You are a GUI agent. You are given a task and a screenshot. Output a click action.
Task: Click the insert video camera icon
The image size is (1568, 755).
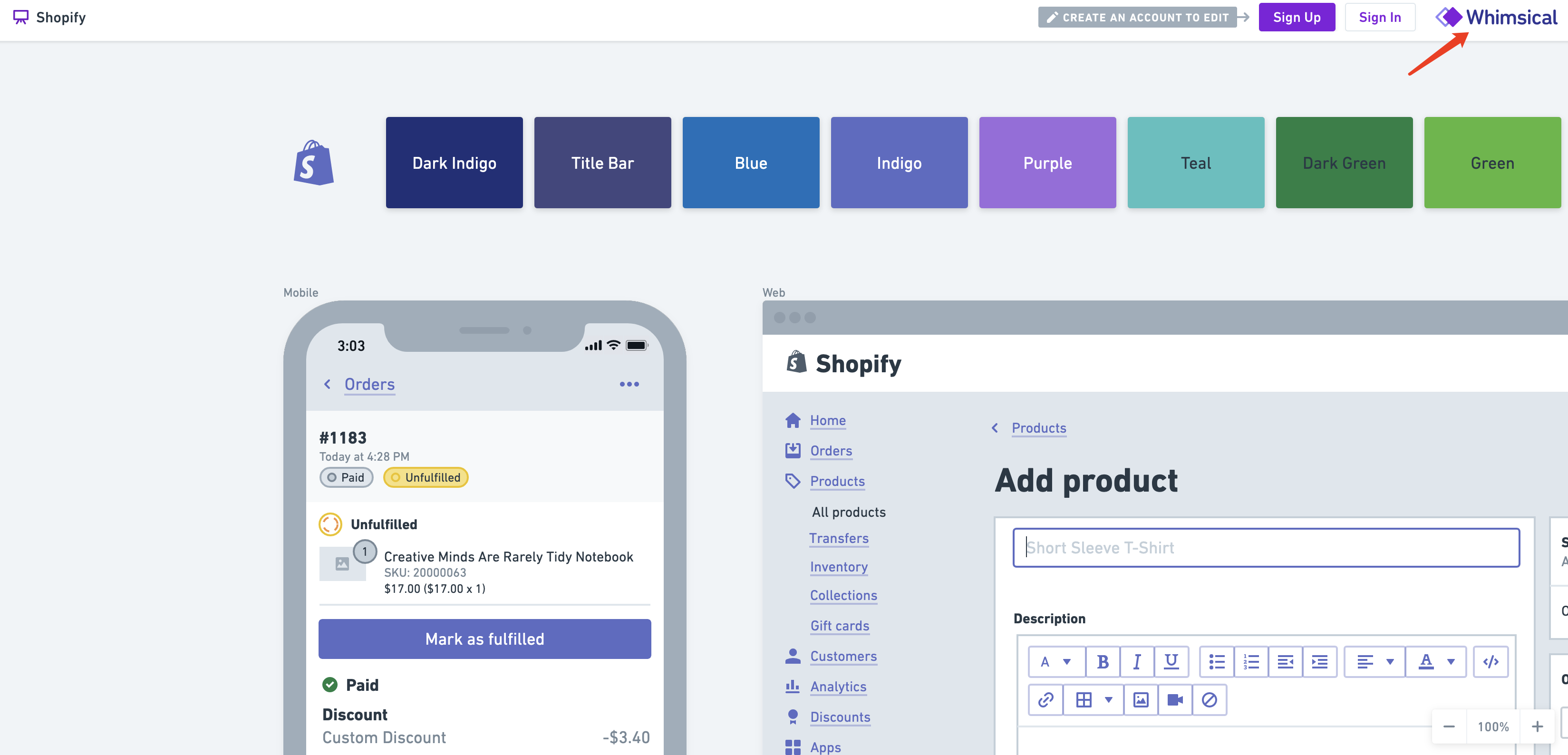pos(1174,699)
